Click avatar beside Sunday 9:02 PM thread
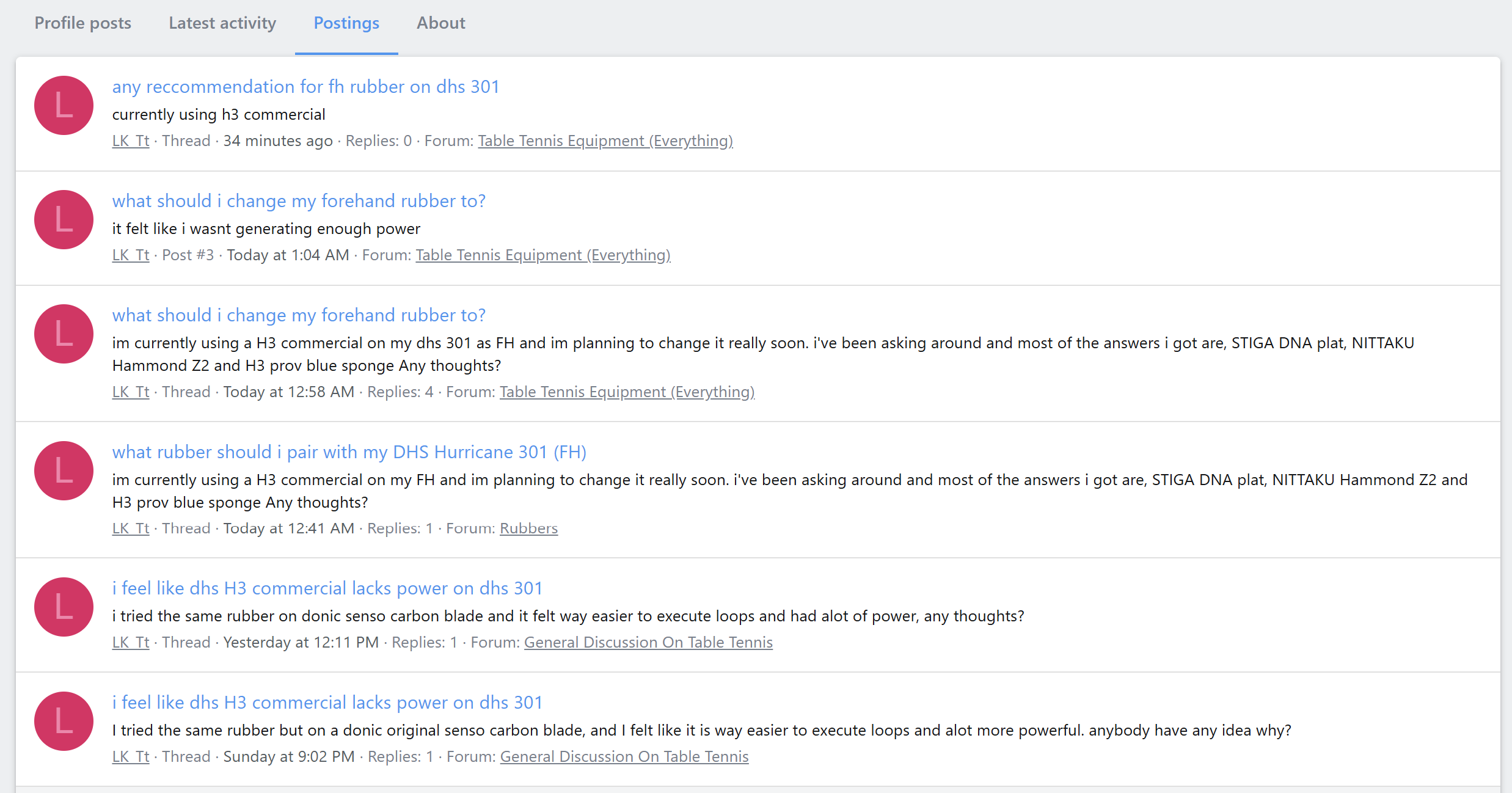Viewport: 1512px width, 793px height. [64, 721]
